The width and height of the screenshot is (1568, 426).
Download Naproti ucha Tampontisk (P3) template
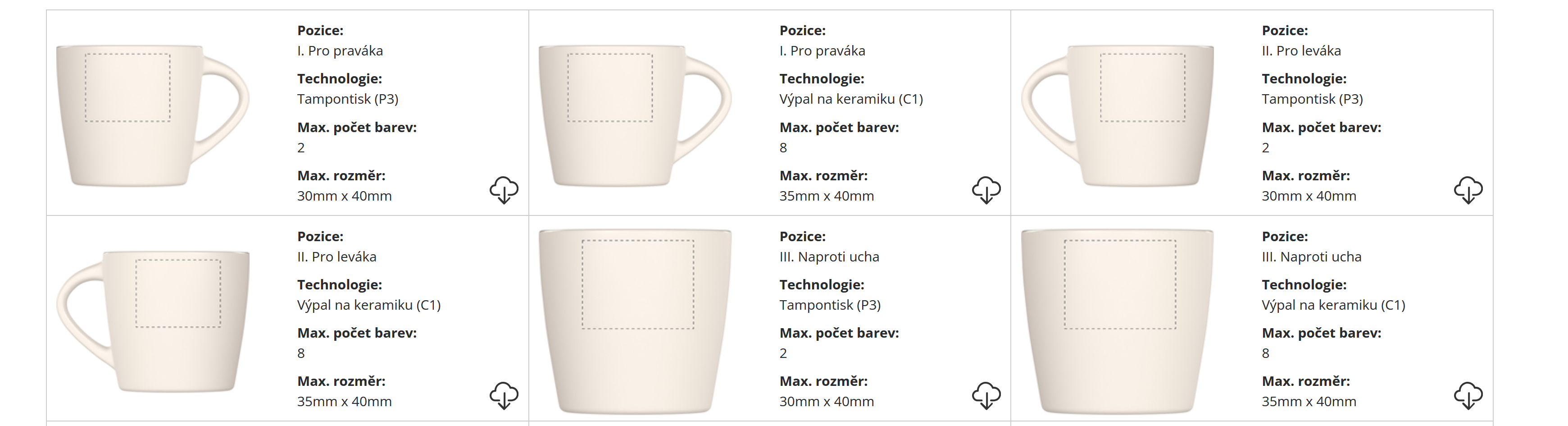(x=986, y=395)
